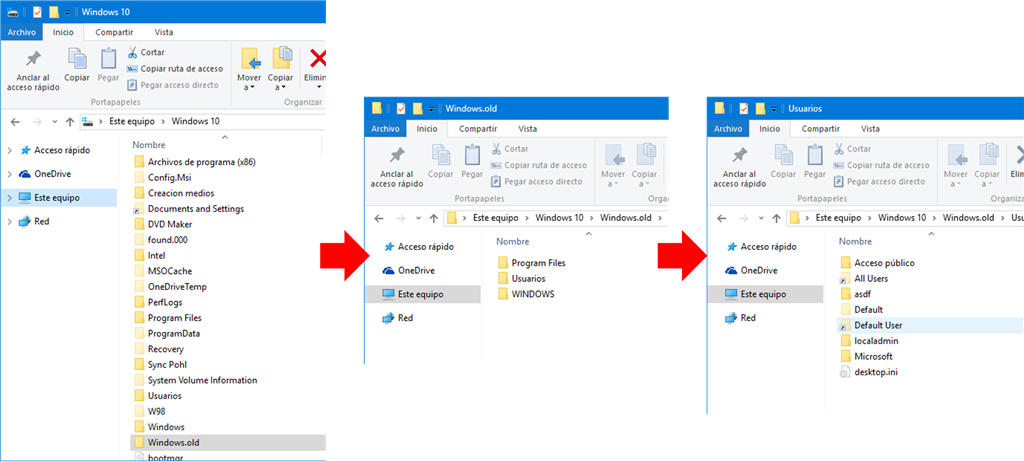Select Documents and Settings in Windows 10 list
Viewport: 1024px width, 461px height.
[x=189, y=209]
